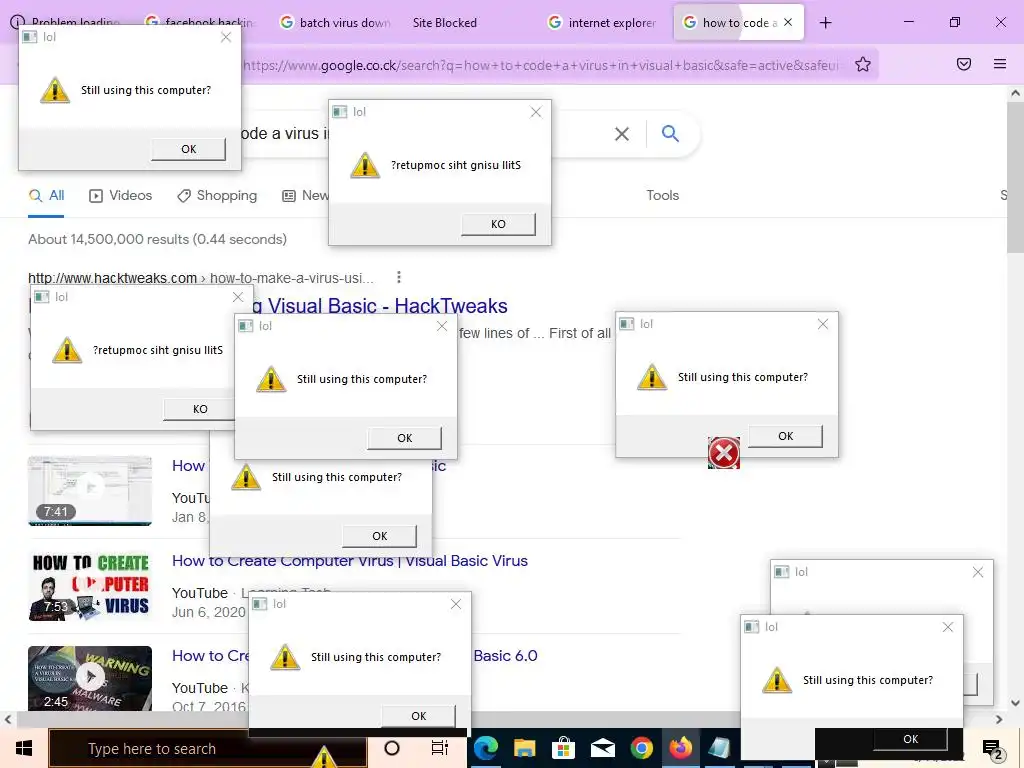Click the horizontal scrollbar left arrow
This screenshot has height=768, width=1024.
8,719
